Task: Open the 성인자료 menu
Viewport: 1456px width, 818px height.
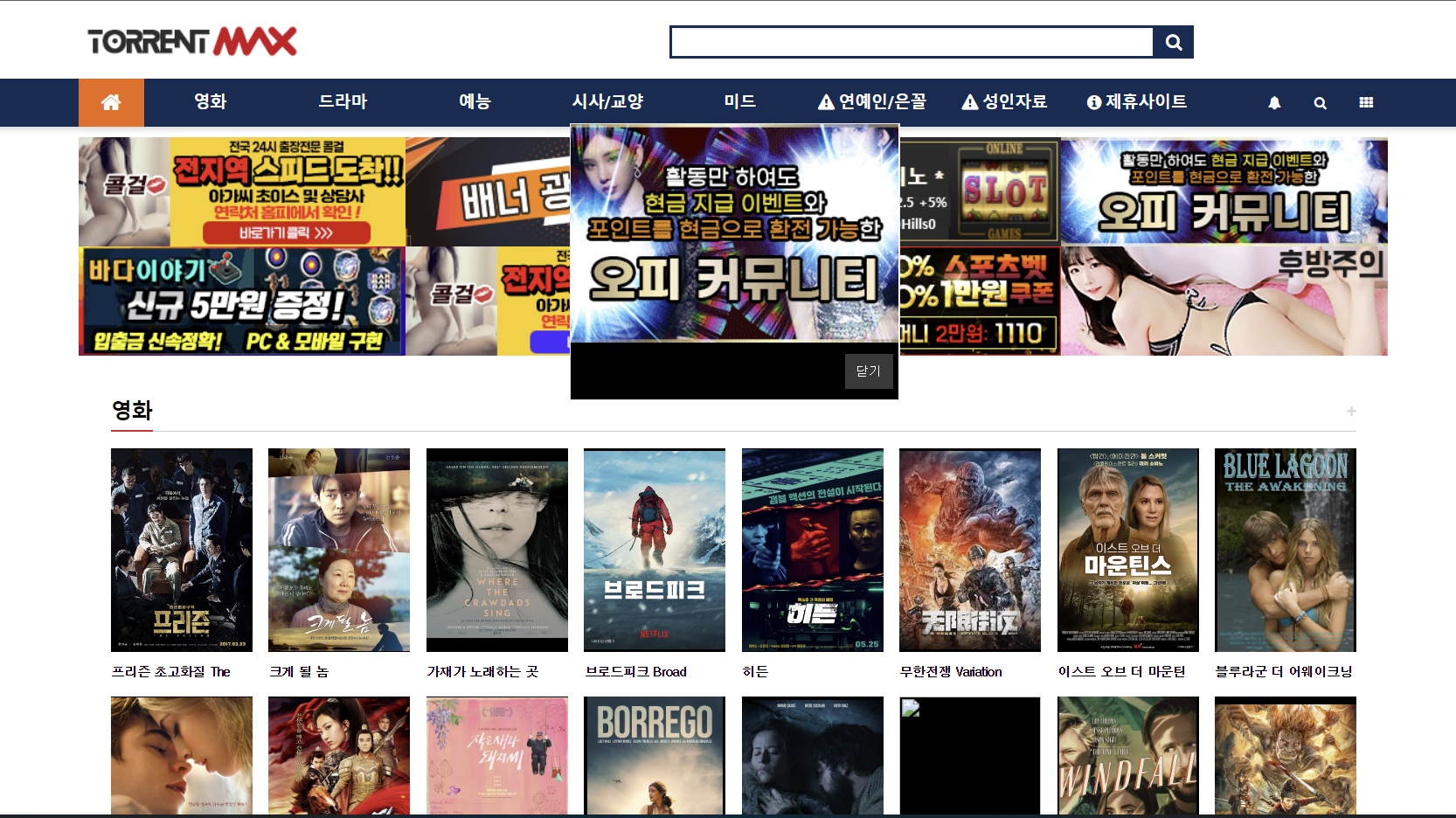Action: (x=1004, y=101)
